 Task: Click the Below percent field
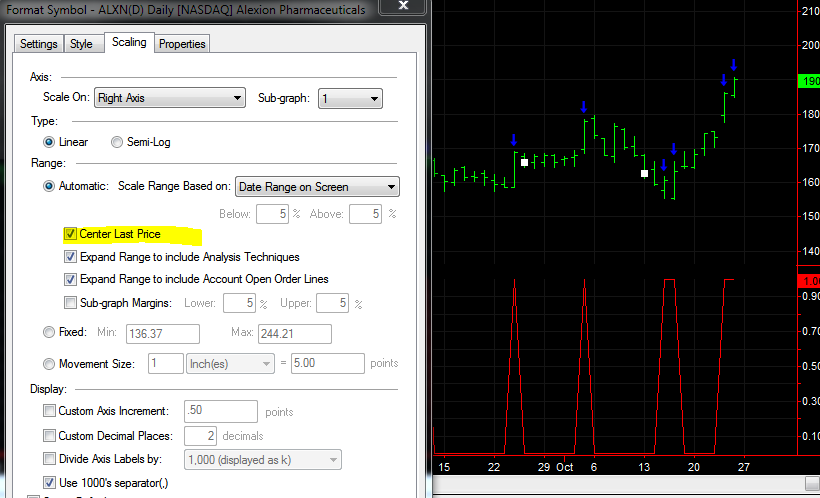[272, 213]
